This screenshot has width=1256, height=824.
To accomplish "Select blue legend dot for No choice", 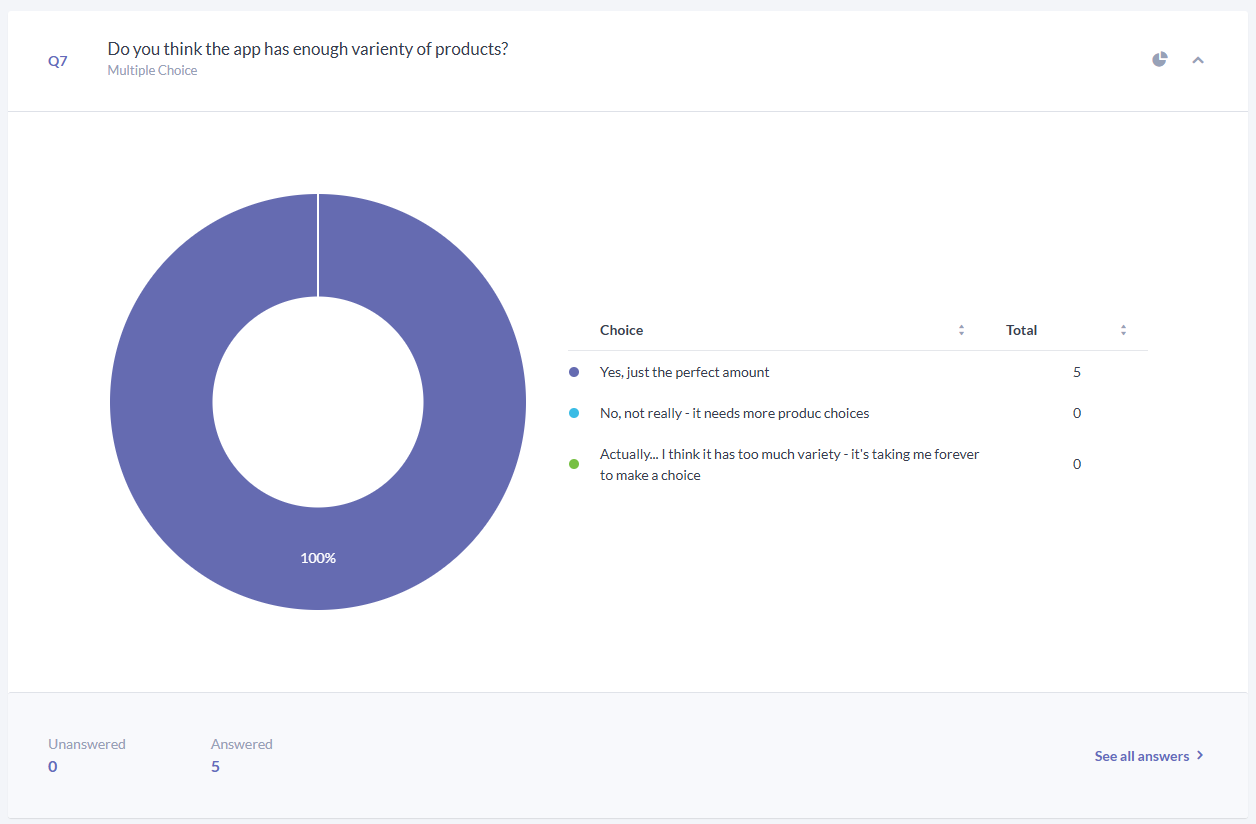I will (574, 413).
